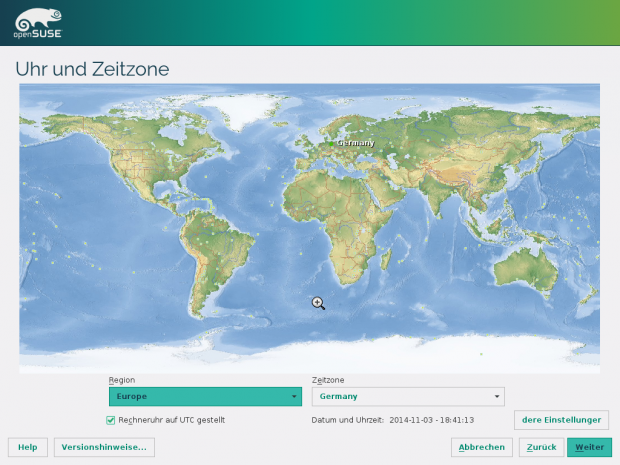
Task: Open the Versionshinweise release notes
Action: (103, 447)
